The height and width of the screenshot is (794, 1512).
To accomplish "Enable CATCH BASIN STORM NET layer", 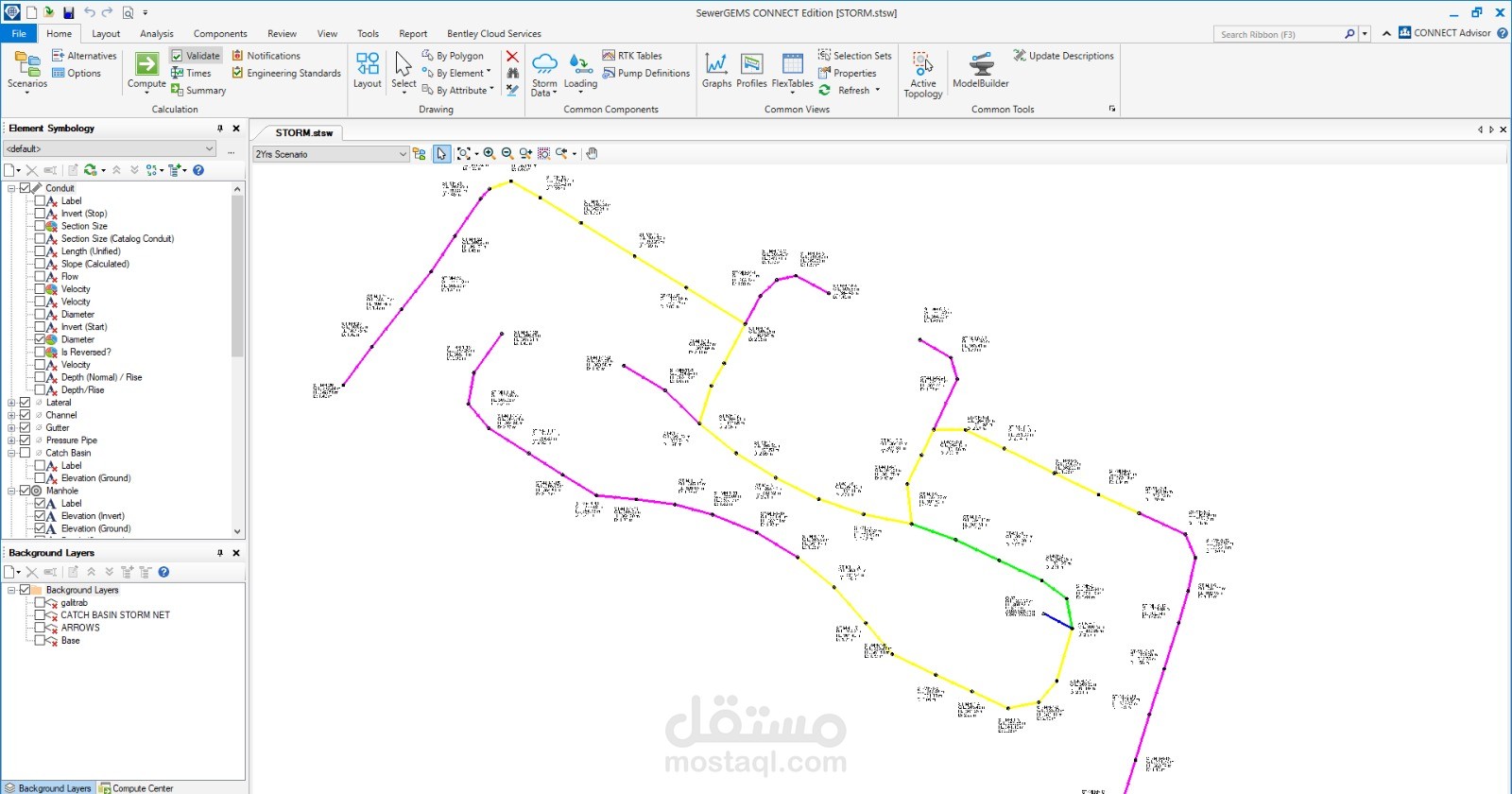I will pos(40,614).
